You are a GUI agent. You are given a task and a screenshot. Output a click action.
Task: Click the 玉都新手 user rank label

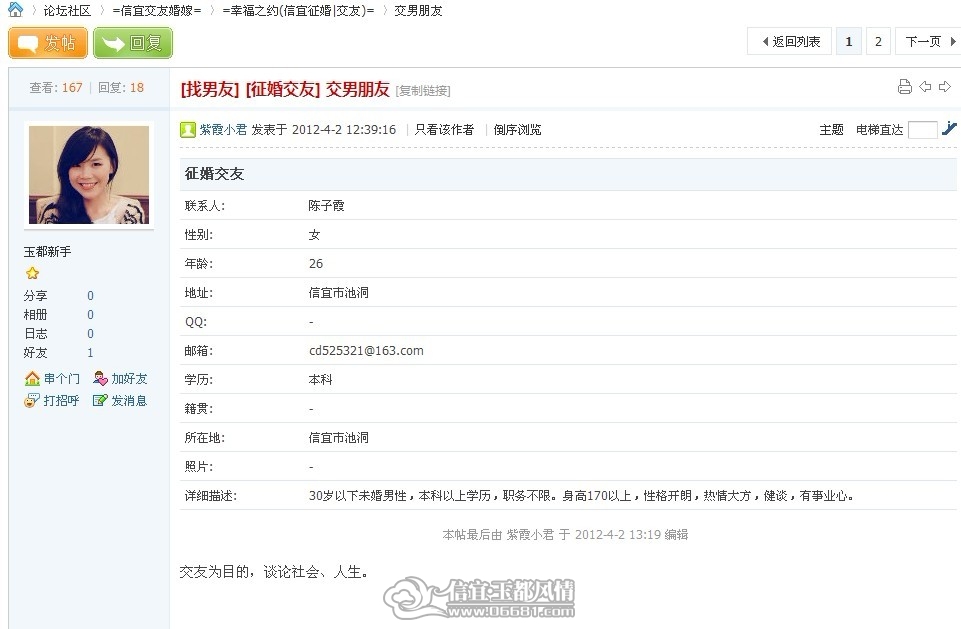(47, 251)
